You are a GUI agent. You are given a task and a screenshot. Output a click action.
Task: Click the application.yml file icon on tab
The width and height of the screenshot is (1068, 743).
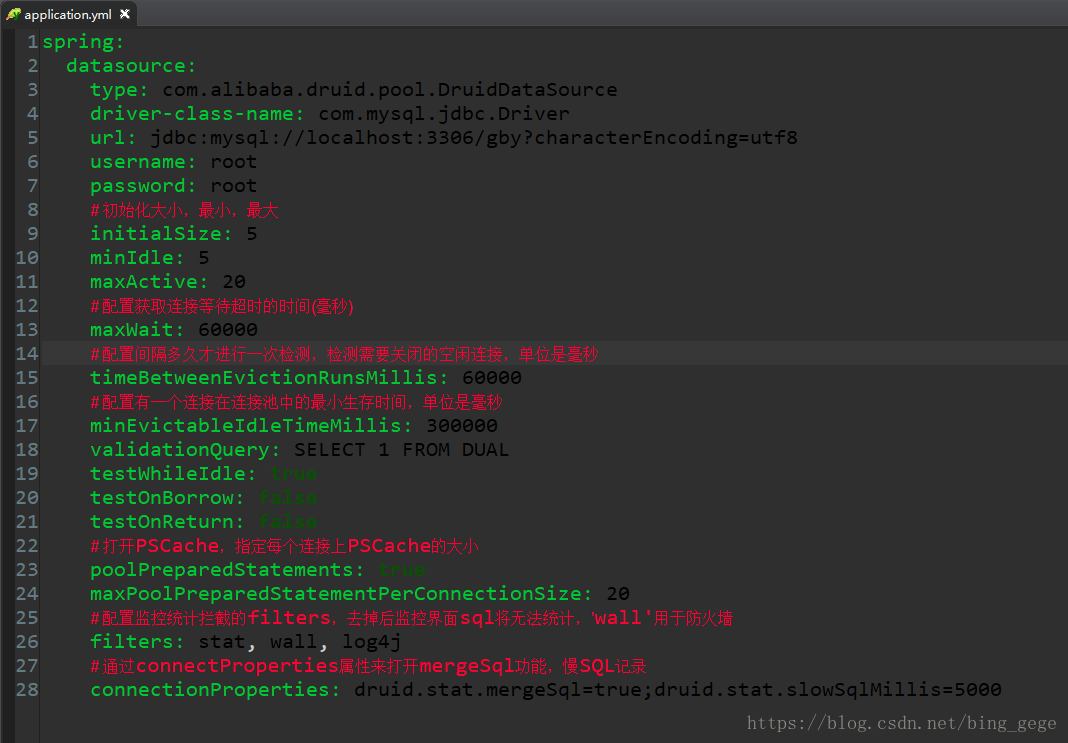[x=13, y=14]
